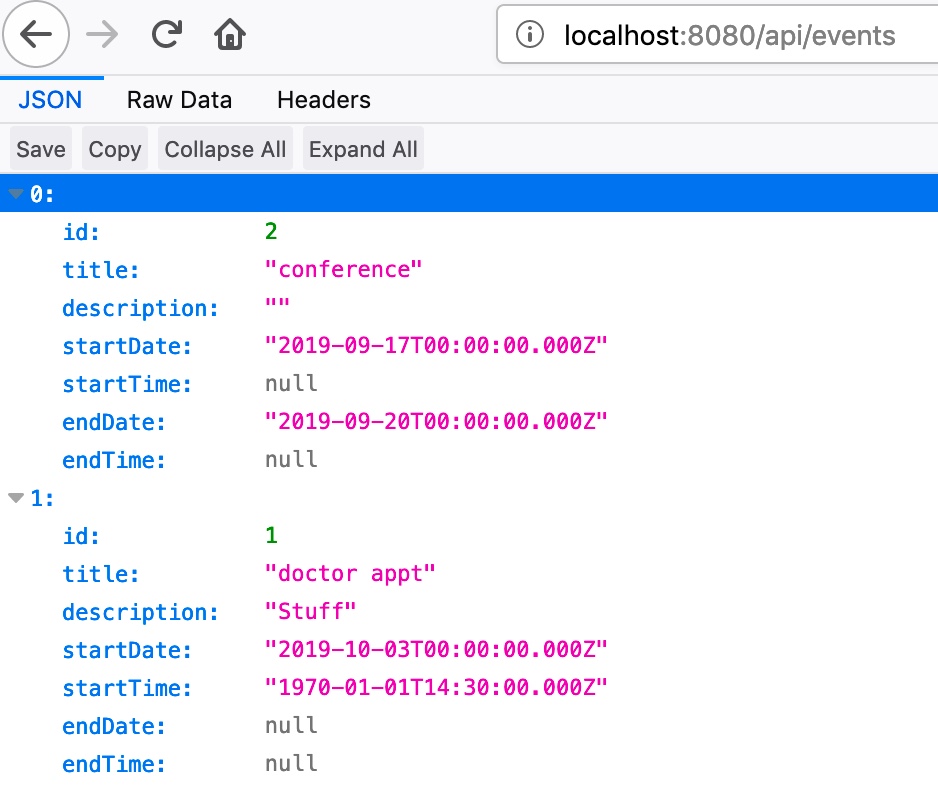Open the Headers tab
The width and height of the screenshot is (938, 790).
pos(323,100)
